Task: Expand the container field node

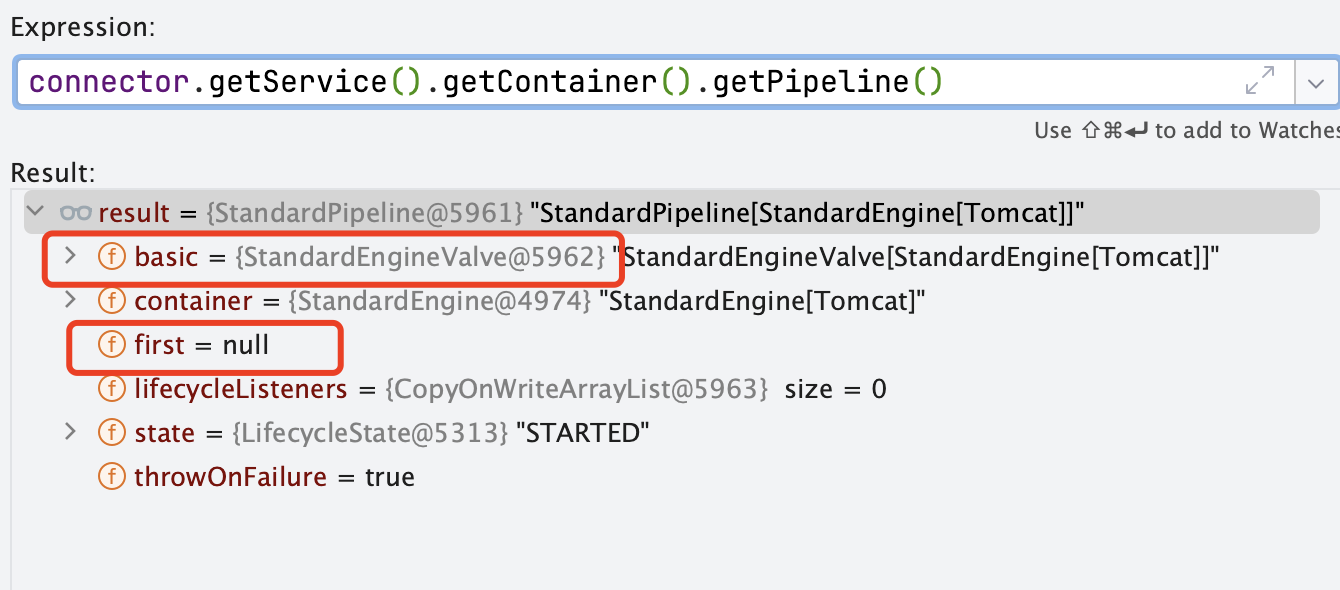Action: point(70,300)
